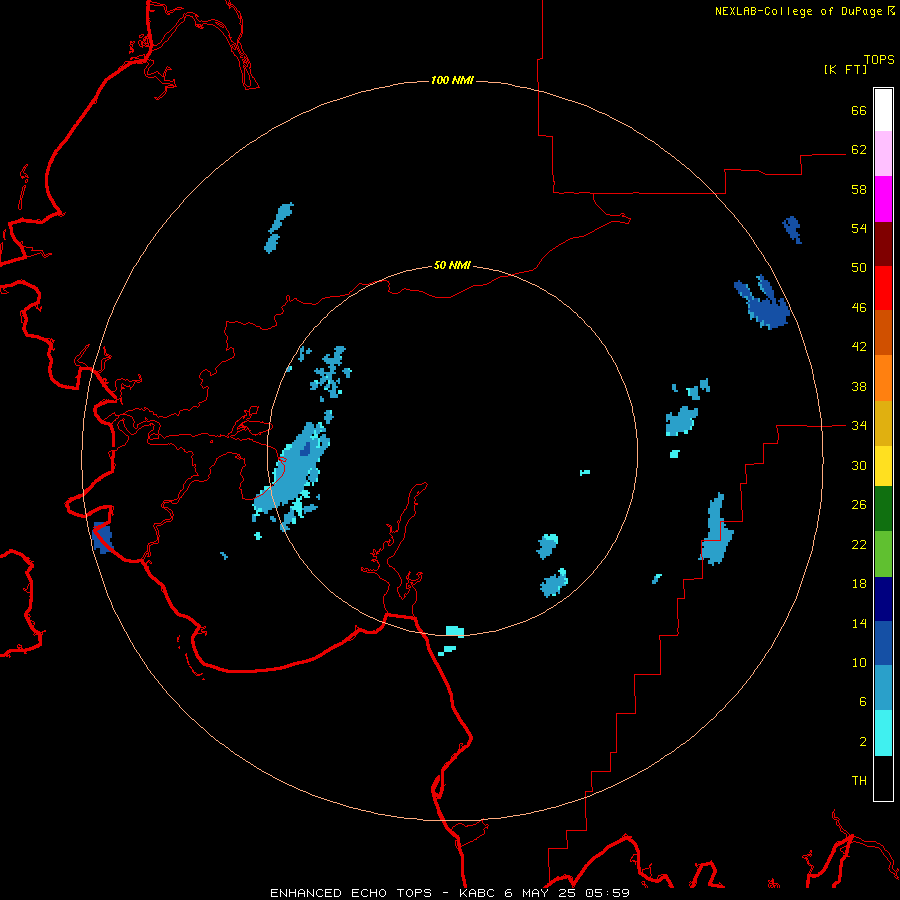Click the legend value 10
Viewport: 900px width, 900px height.
[859, 663]
